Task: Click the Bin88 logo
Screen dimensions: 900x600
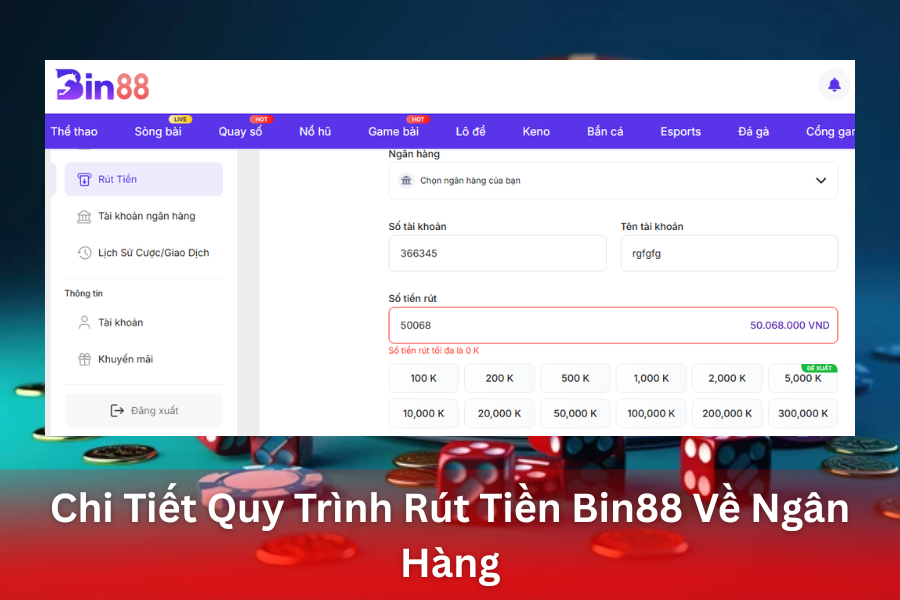Action: [x=102, y=85]
